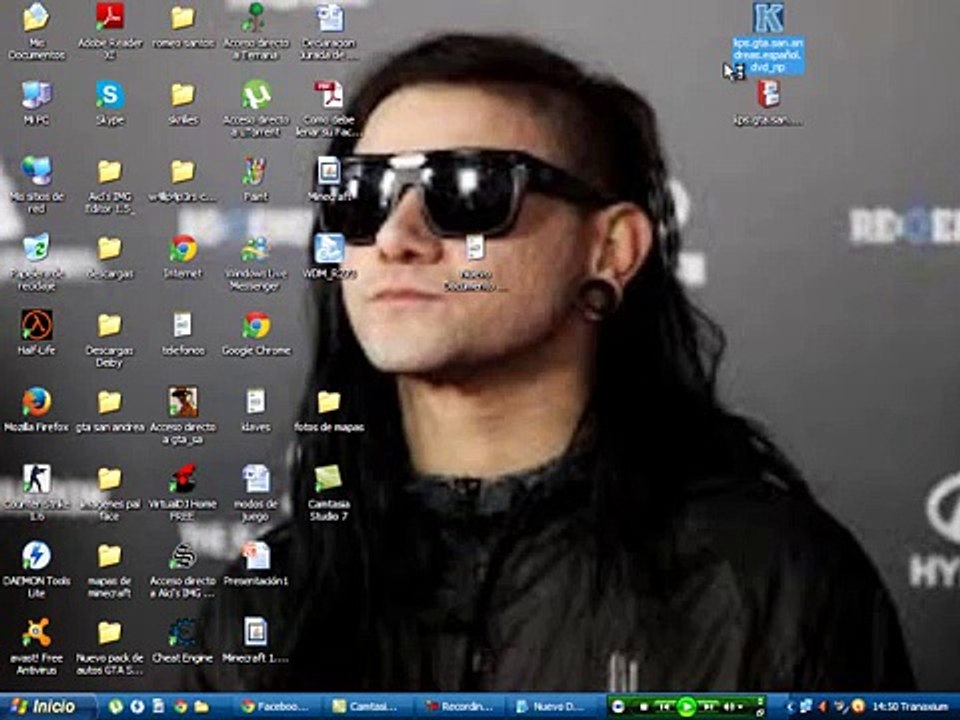The width and height of the screenshot is (960, 720).
Task: Launch the uTorrent shortcut icon
Action: [256, 96]
